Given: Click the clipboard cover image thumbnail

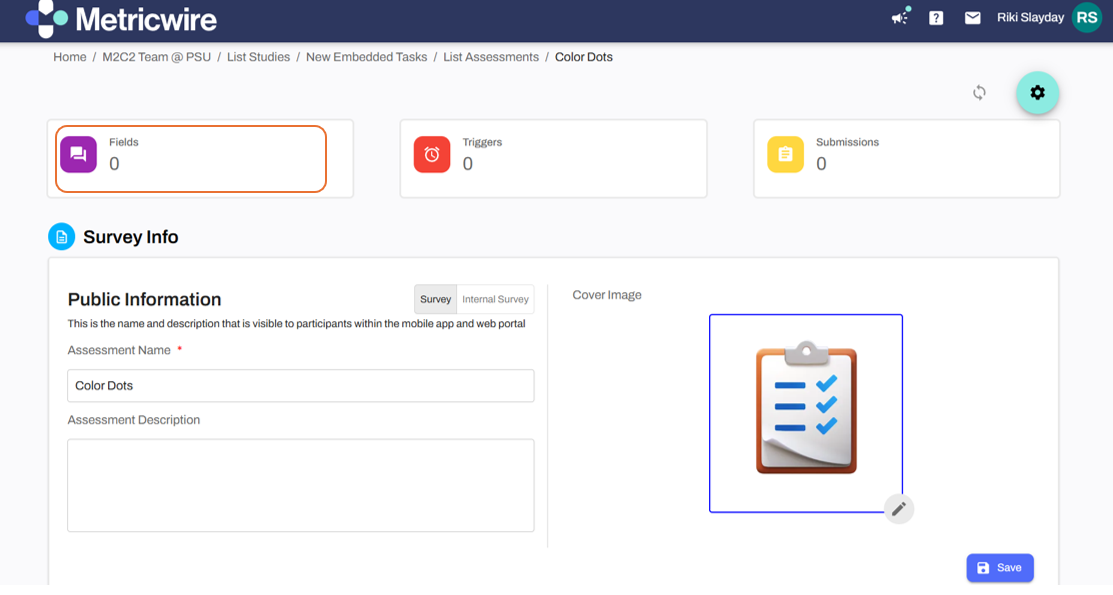Looking at the screenshot, I should (x=806, y=412).
